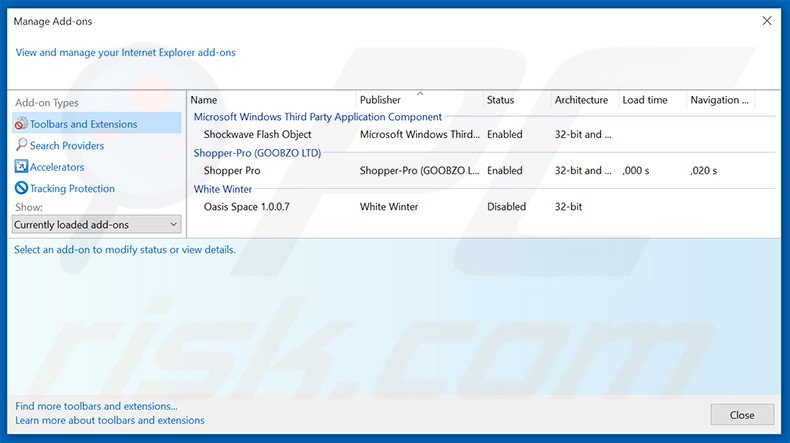Click Microsoft Windows Third... publisher cell
The height and width of the screenshot is (443, 790).
tap(420, 135)
